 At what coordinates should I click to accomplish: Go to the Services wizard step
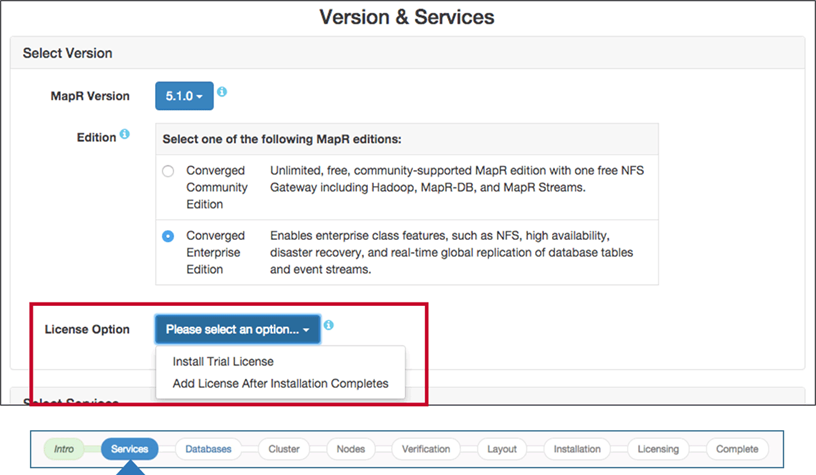[x=130, y=449]
